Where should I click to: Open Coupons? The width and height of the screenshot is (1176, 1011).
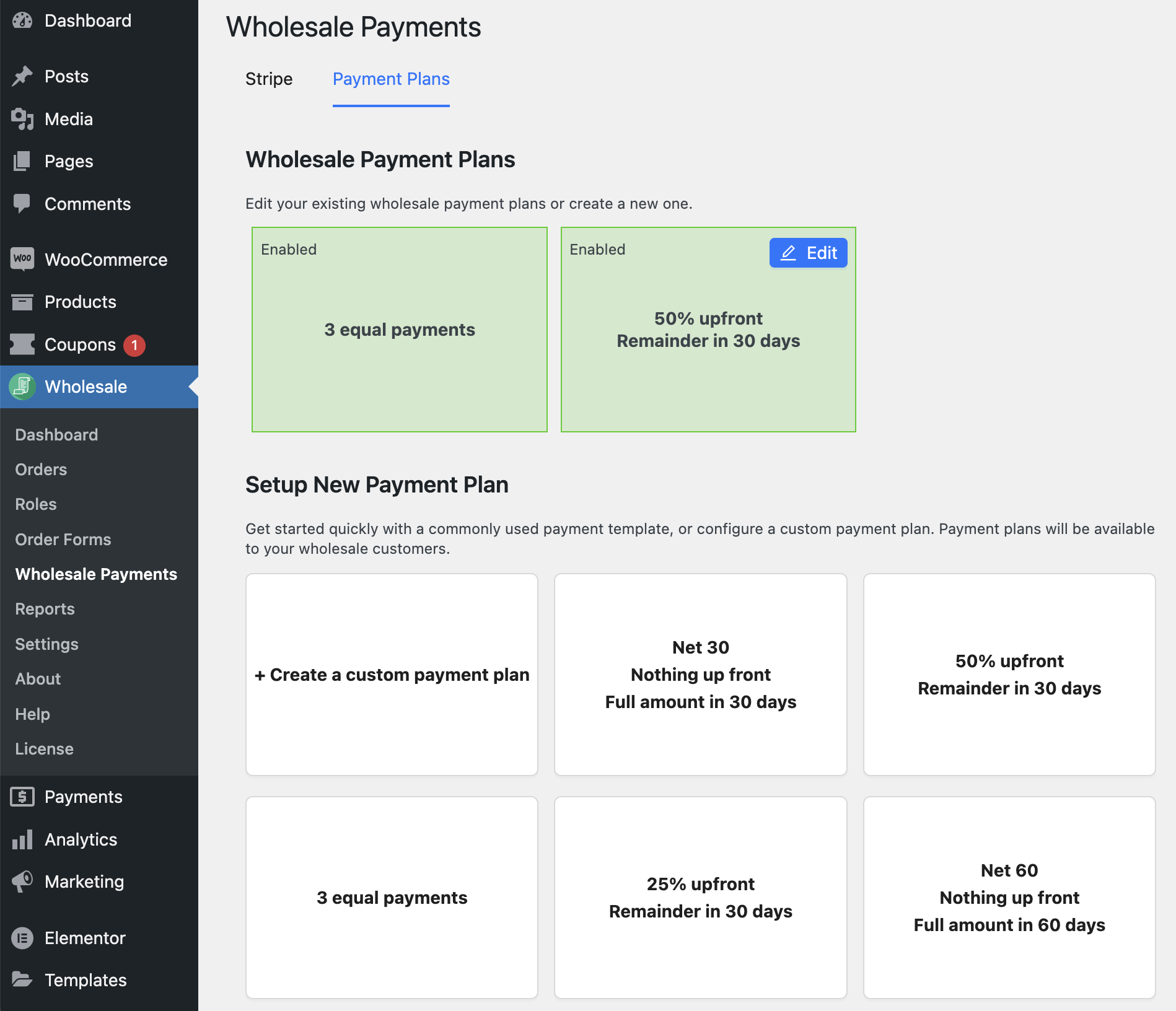tap(80, 344)
